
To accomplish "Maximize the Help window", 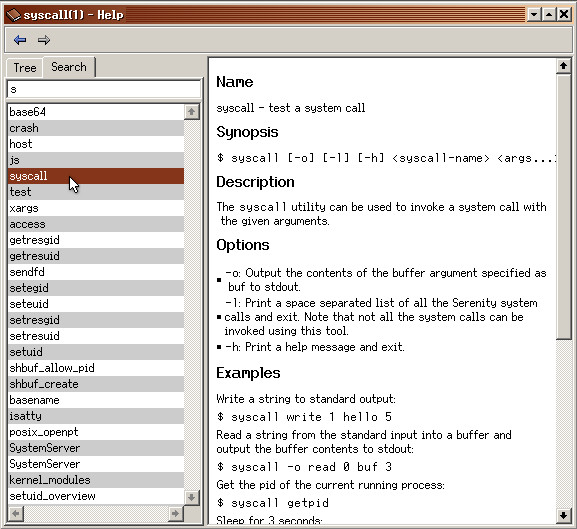I will (x=549, y=15).
